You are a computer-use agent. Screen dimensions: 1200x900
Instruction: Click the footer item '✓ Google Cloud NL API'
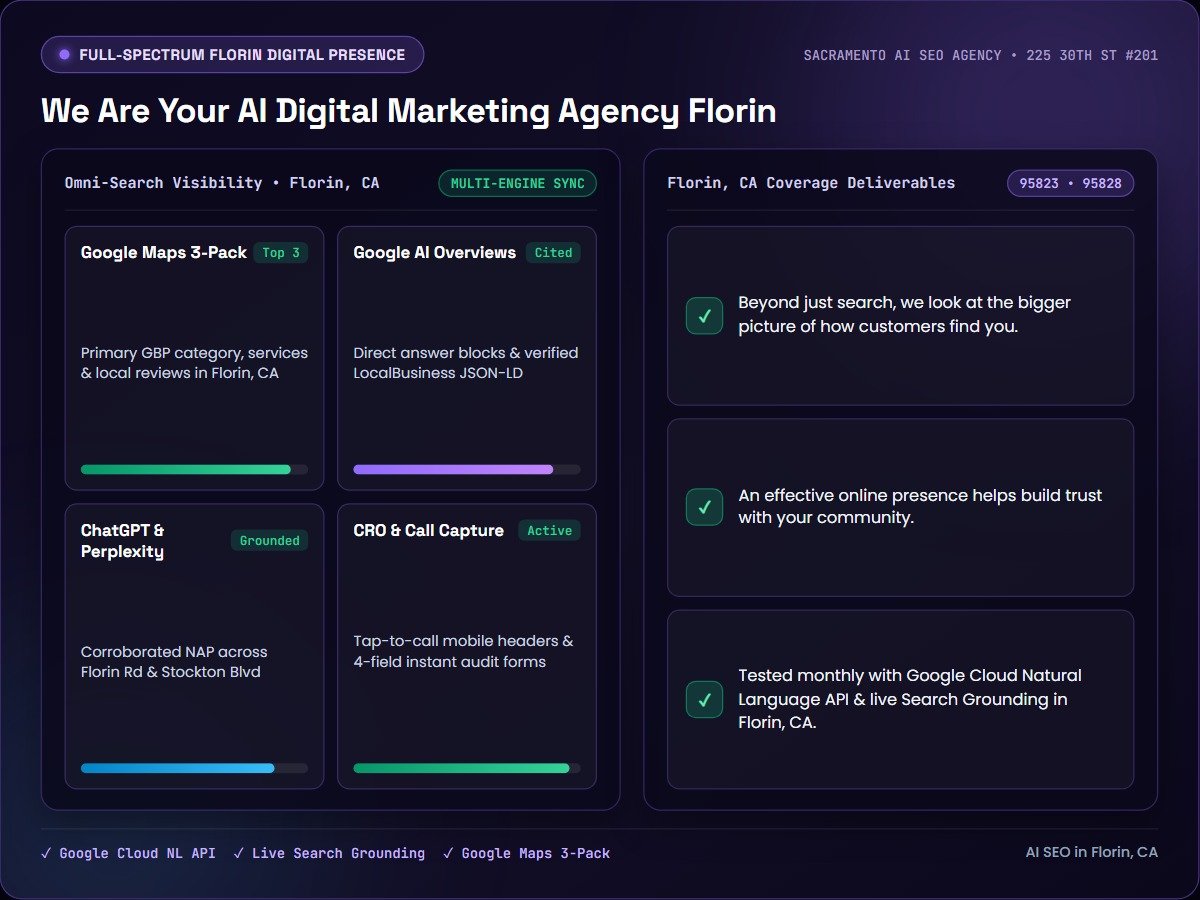click(x=128, y=853)
